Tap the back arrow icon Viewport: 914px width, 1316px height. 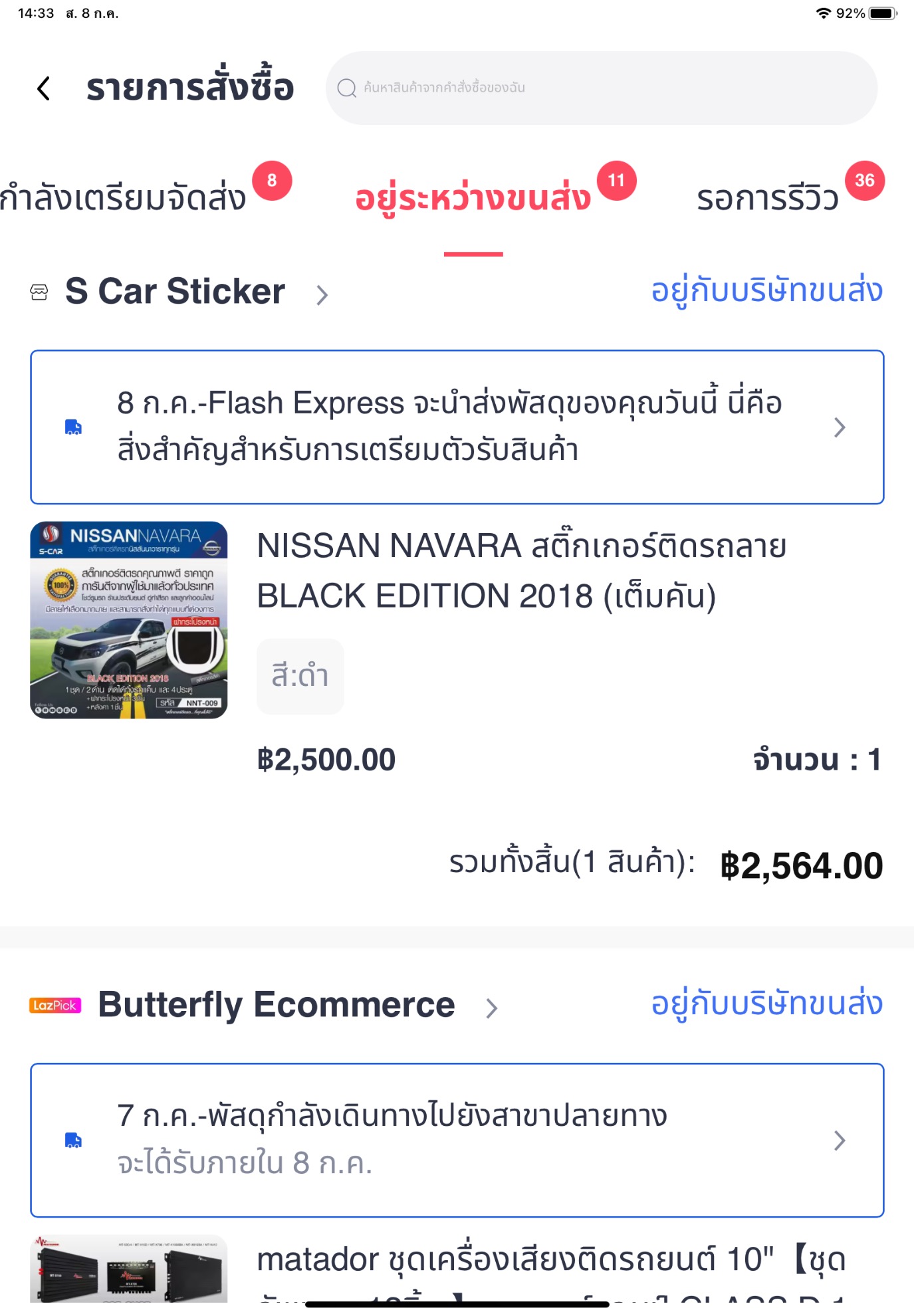coord(44,88)
